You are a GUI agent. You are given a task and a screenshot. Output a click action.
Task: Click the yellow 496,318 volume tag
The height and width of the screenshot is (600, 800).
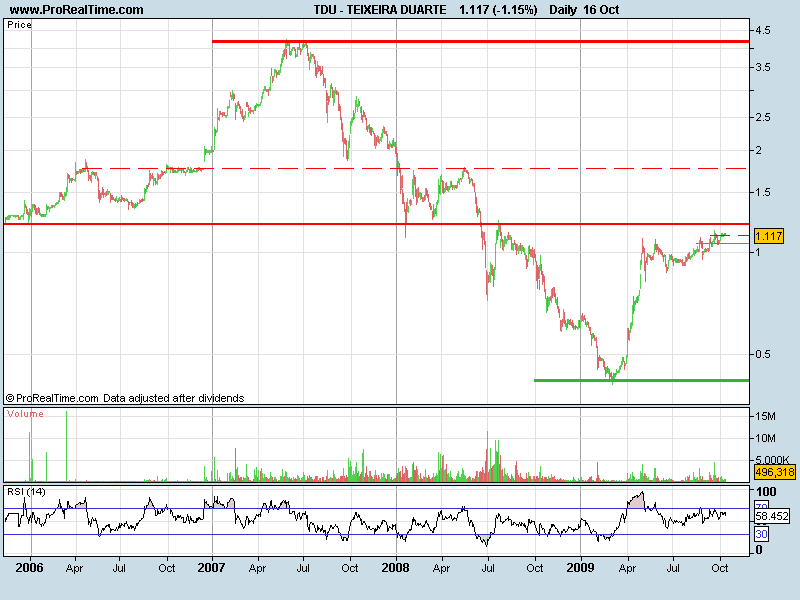pos(774,472)
